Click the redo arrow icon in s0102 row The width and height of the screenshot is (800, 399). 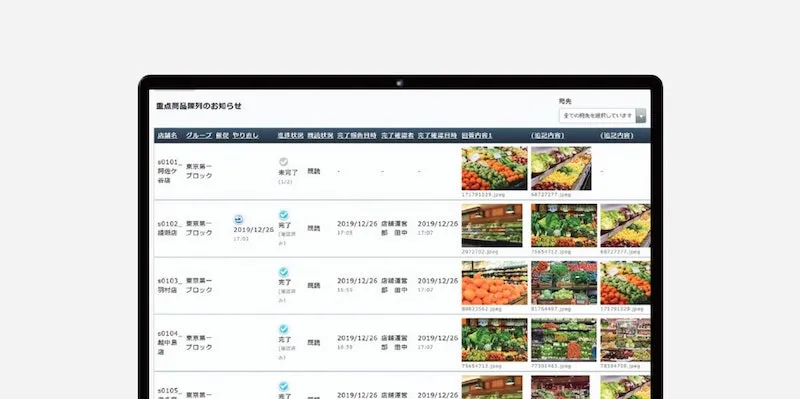pyautogui.click(x=238, y=219)
